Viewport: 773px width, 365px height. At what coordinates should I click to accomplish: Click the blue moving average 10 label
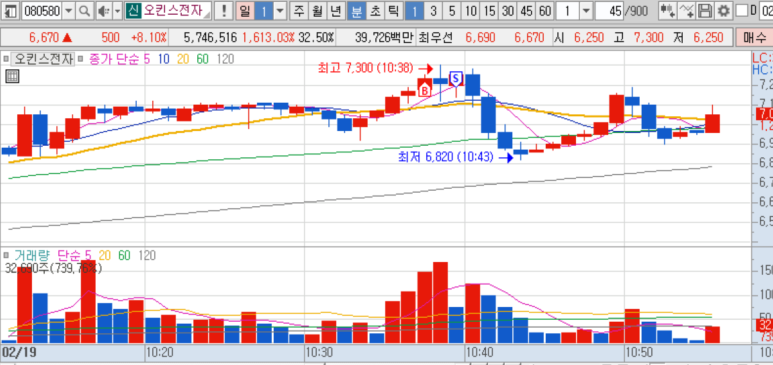click(x=164, y=59)
